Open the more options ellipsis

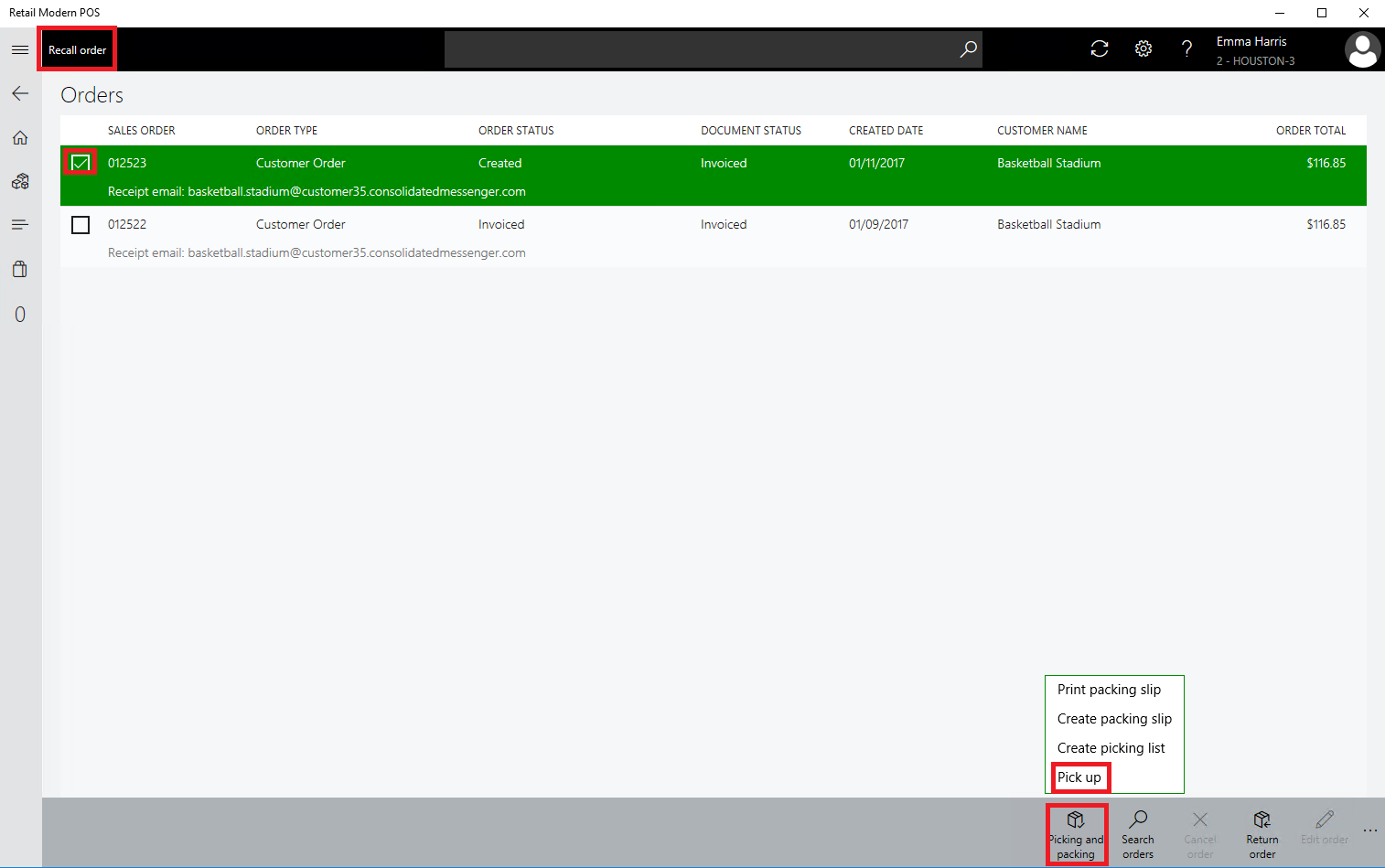[x=1369, y=830]
